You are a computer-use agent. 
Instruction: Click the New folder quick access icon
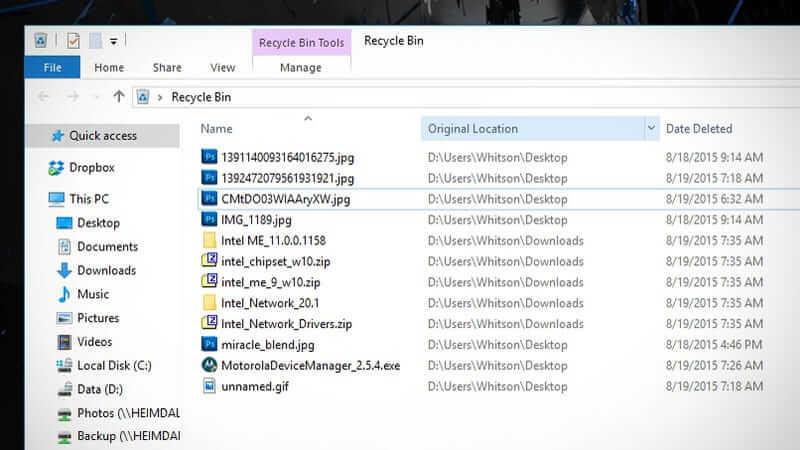[x=95, y=40]
